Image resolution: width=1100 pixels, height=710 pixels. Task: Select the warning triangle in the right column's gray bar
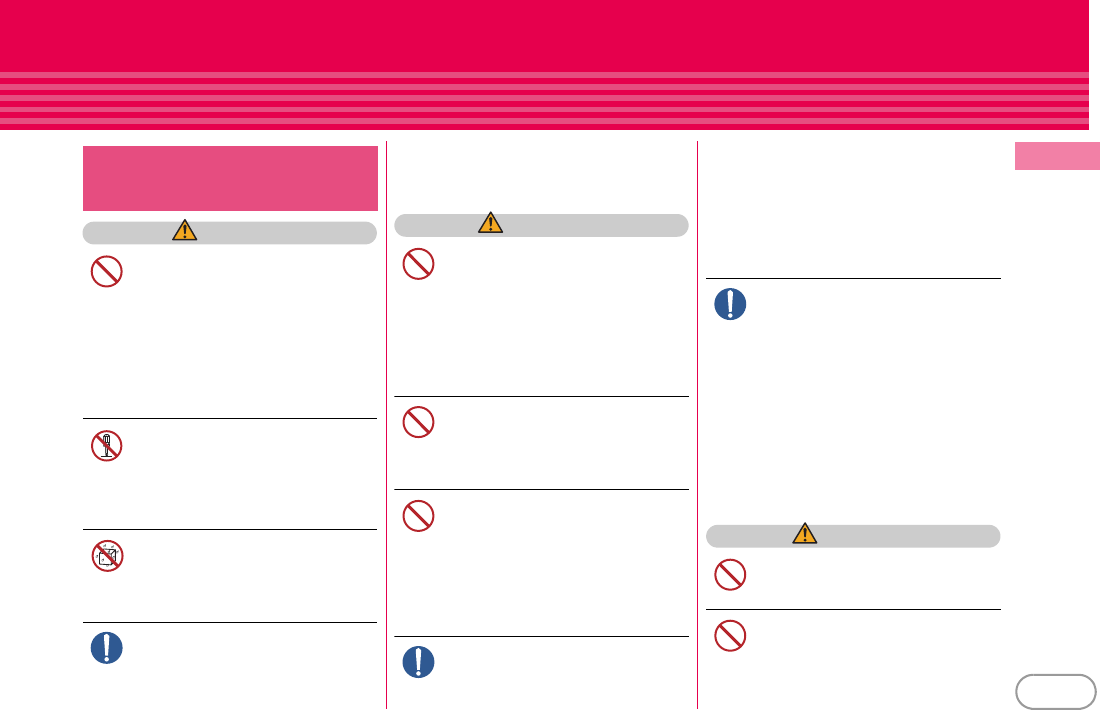click(x=805, y=533)
